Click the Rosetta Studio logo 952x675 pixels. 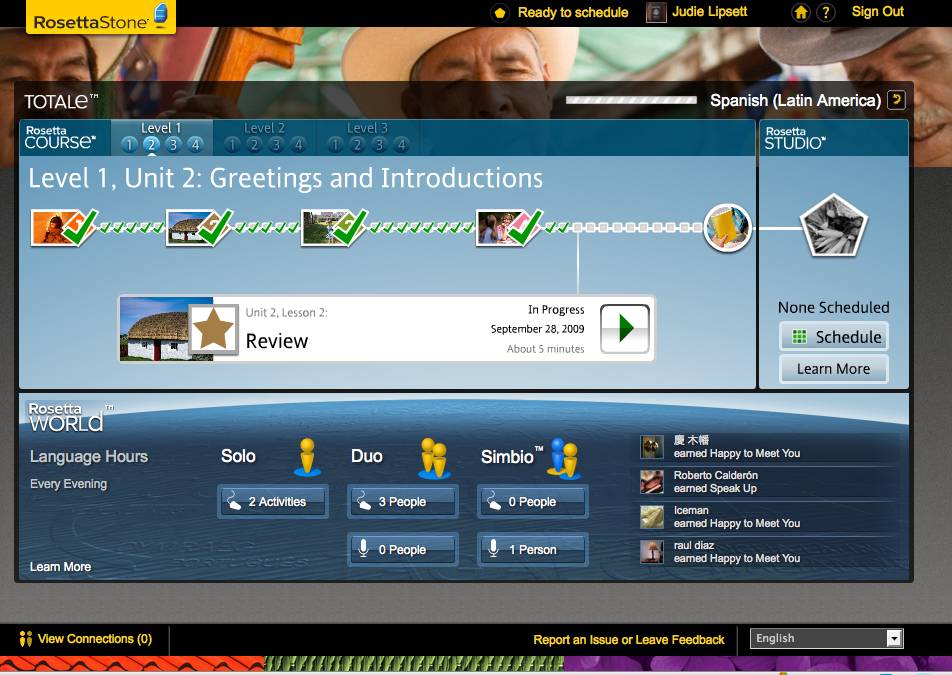(x=795, y=138)
